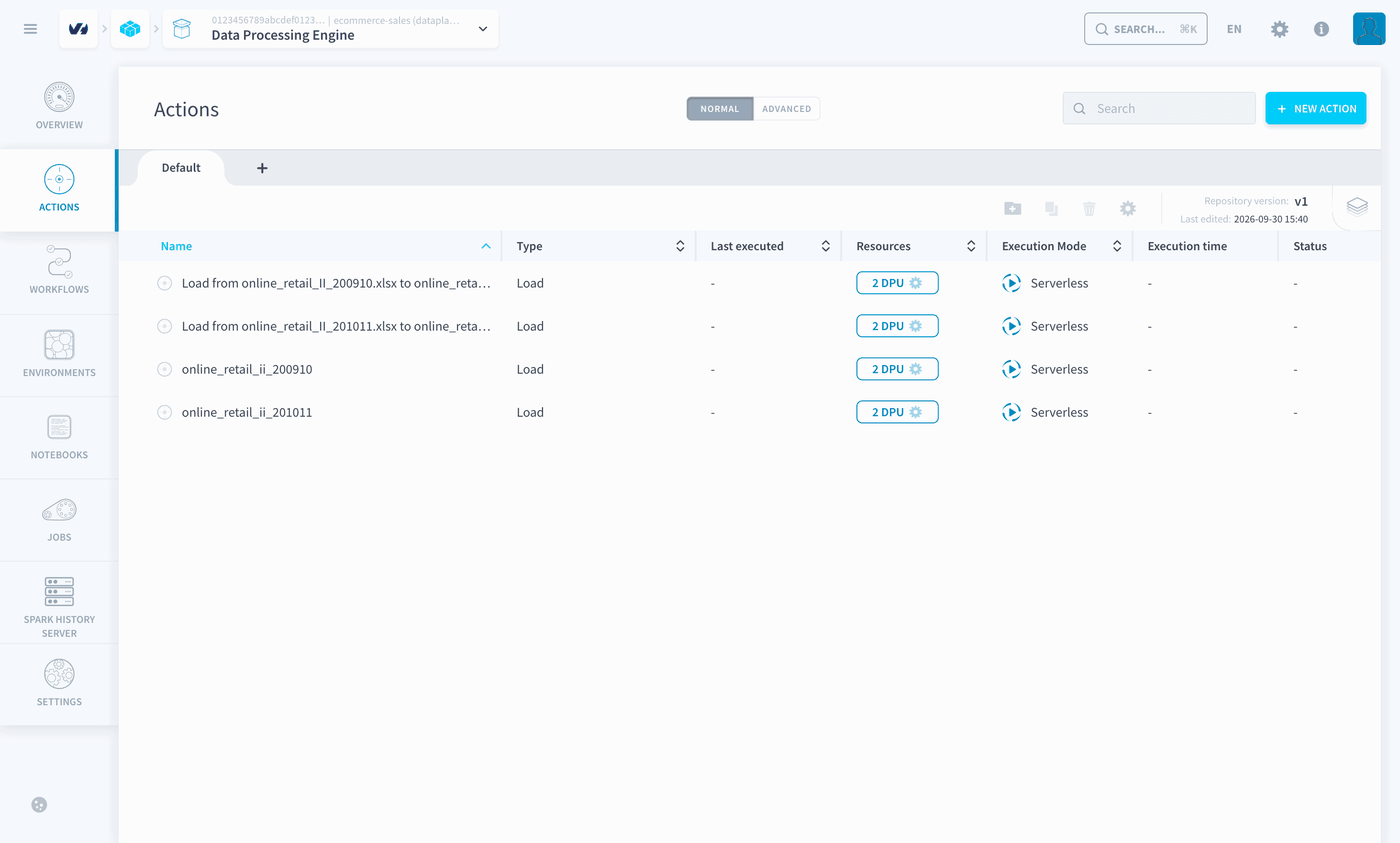Open the global search box

pyautogui.click(x=1146, y=29)
